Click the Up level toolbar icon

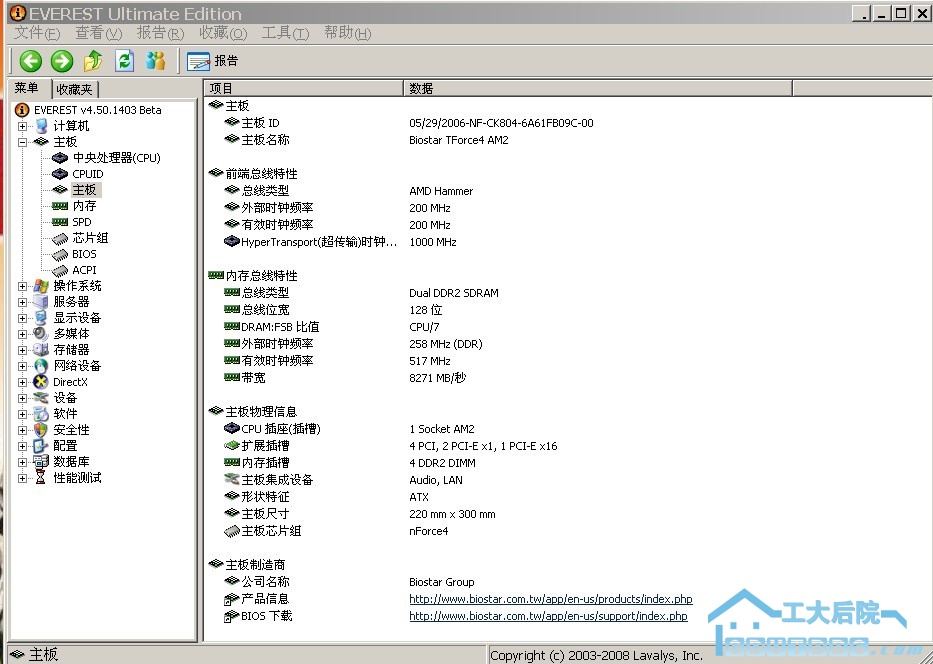tap(93, 61)
